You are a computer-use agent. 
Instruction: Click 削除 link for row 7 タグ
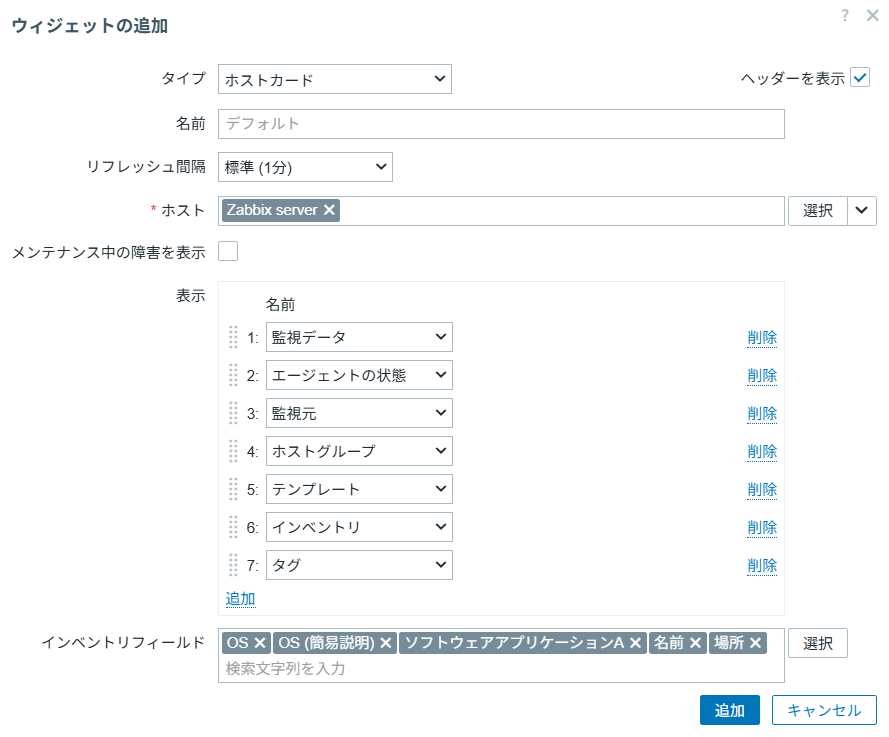coord(762,566)
